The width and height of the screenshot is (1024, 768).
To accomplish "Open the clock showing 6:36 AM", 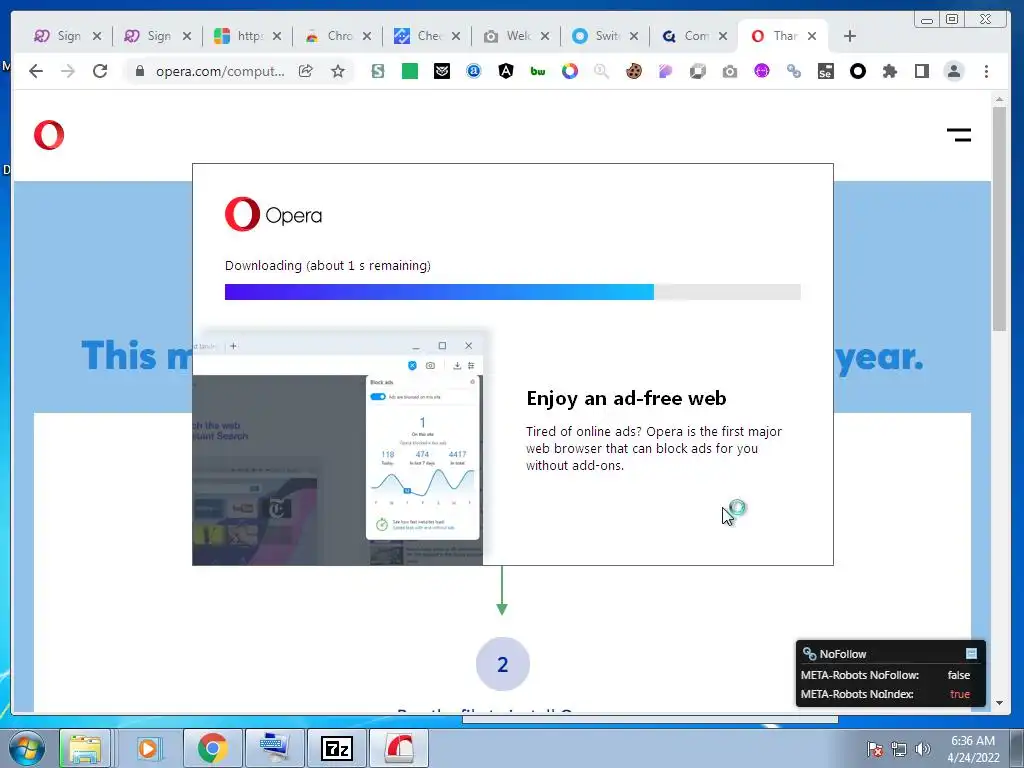I will 973,749.
